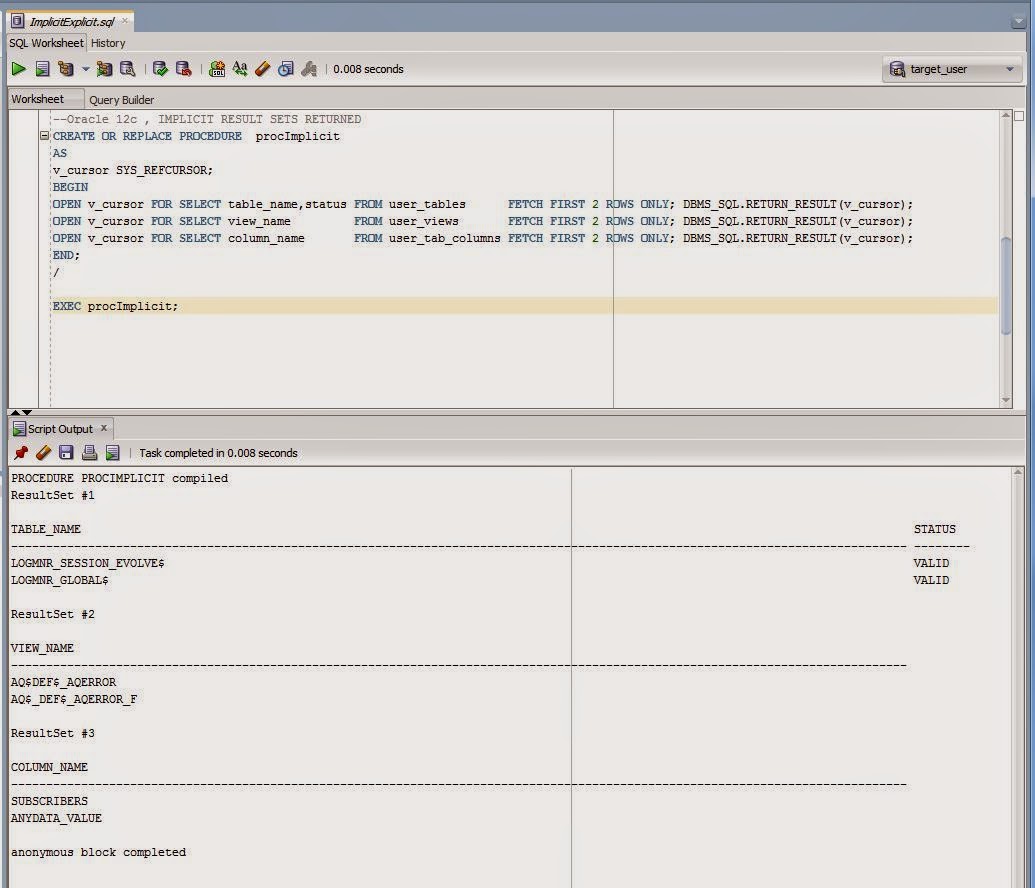Screen dimensions: 1035x888
Task: Run the worksheet script with the green arrow
Action: pyautogui.click(x=18, y=69)
